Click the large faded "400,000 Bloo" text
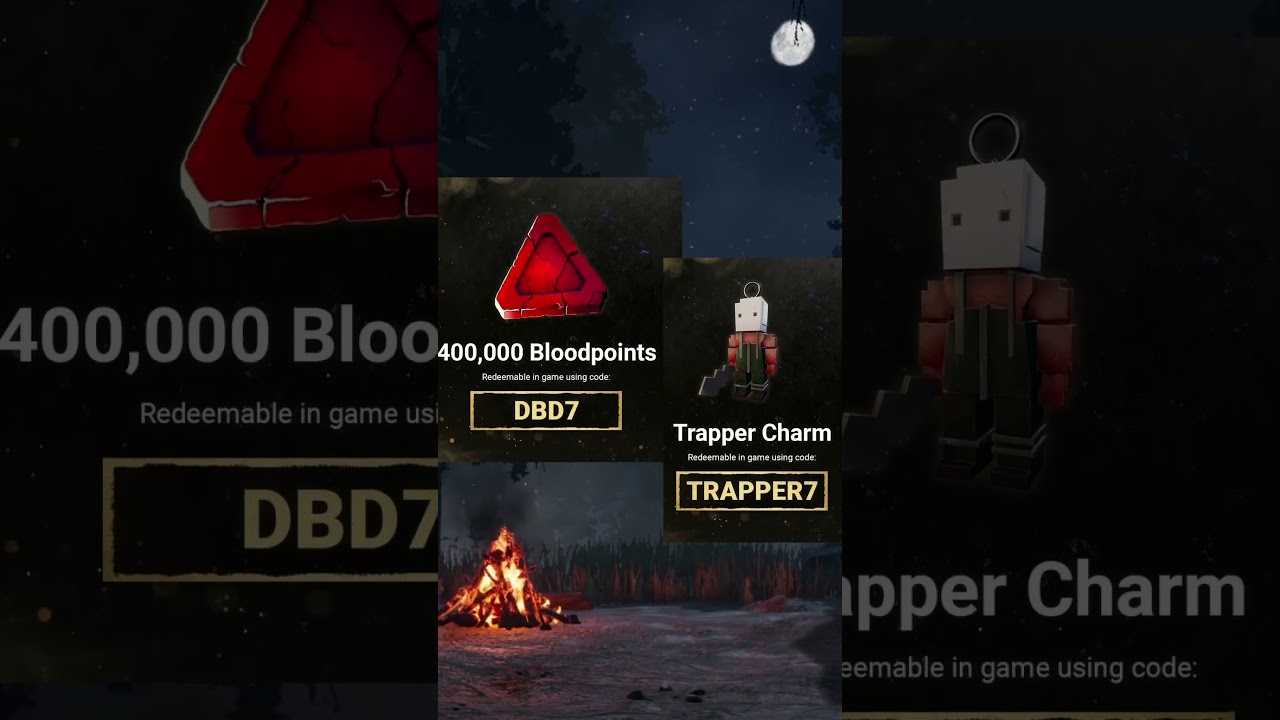Viewport: 1280px width, 720px height. (x=219, y=333)
